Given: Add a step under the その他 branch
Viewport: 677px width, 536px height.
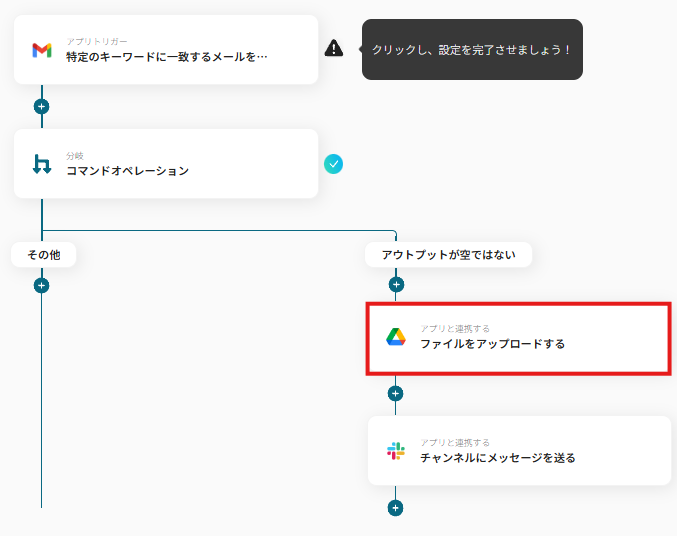Looking at the screenshot, I should (41, 285).
